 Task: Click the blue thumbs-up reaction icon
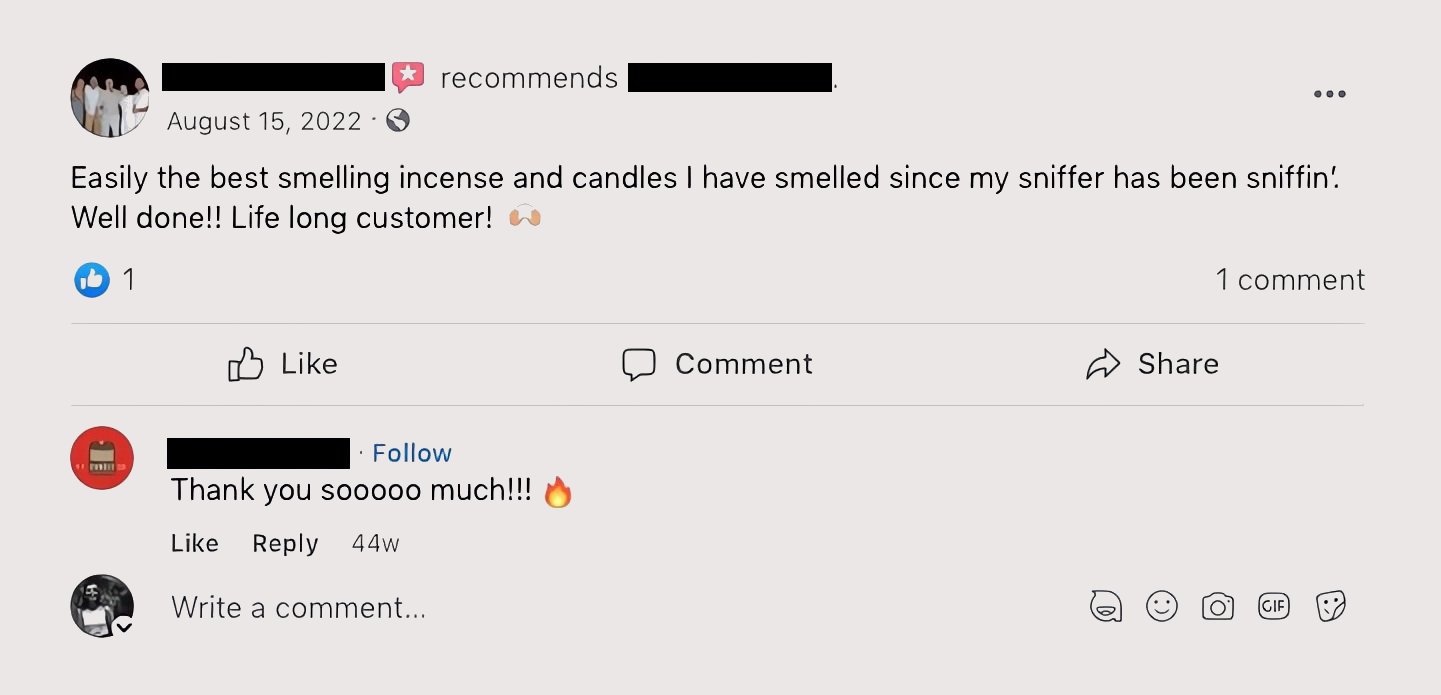tap(92, 280)
